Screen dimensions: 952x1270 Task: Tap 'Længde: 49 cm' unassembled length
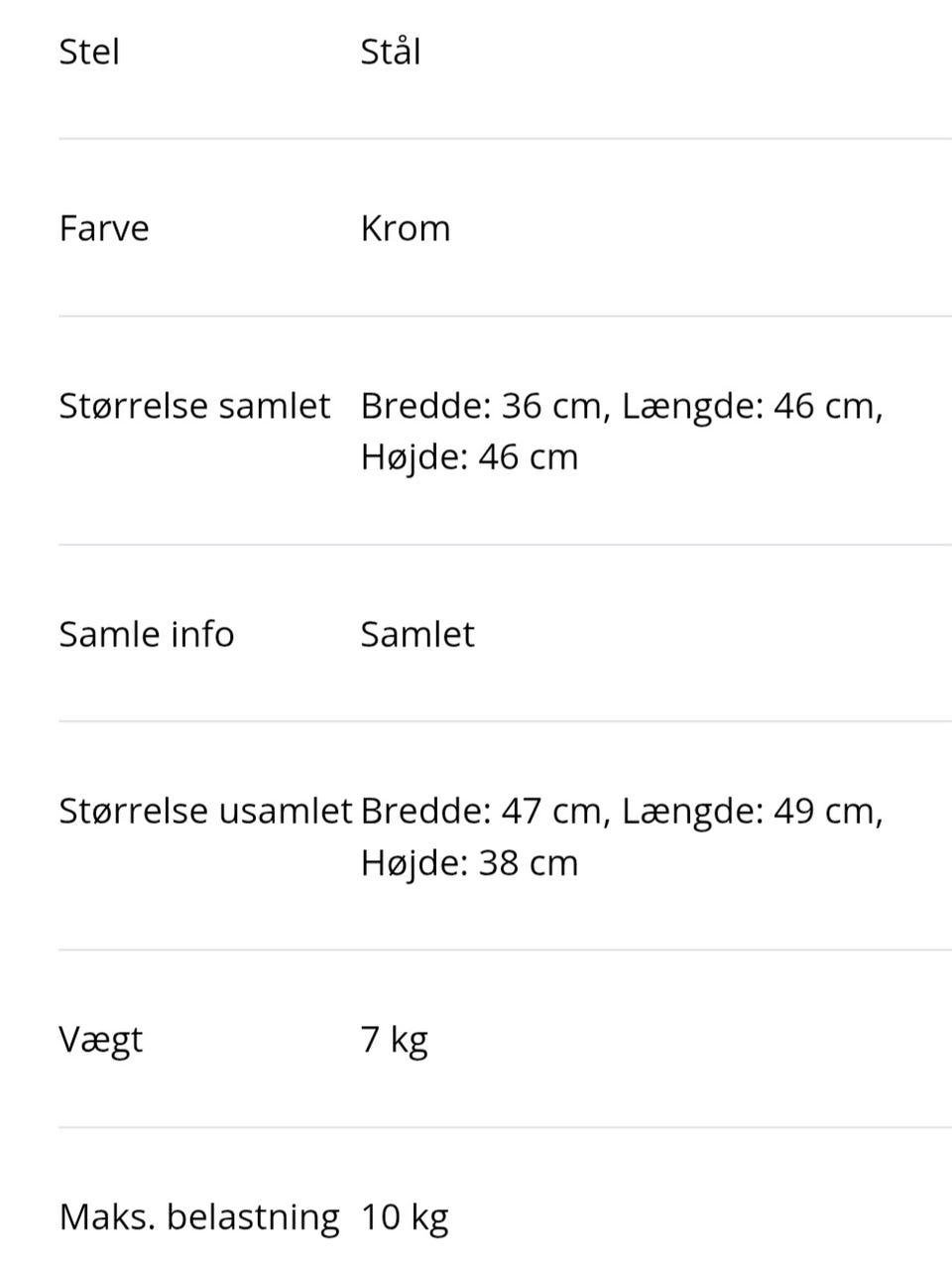click(x=751, y=812)
